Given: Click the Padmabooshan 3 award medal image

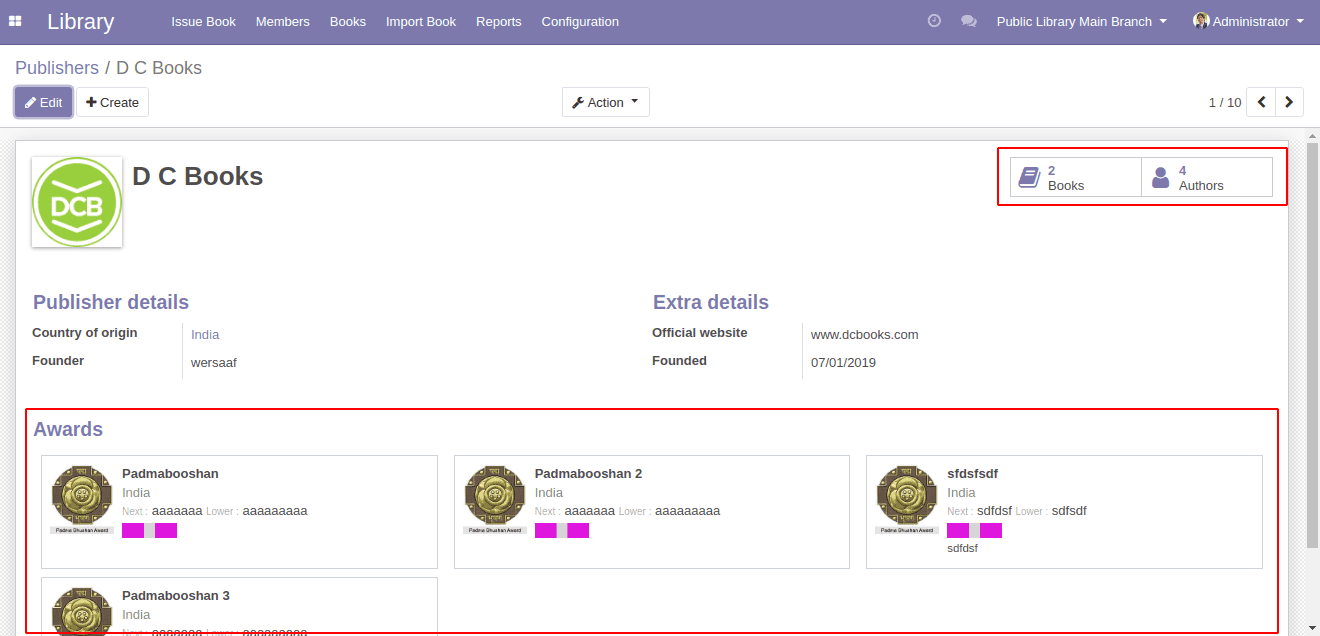Looking at the screenshot, I should click(82, 610).
